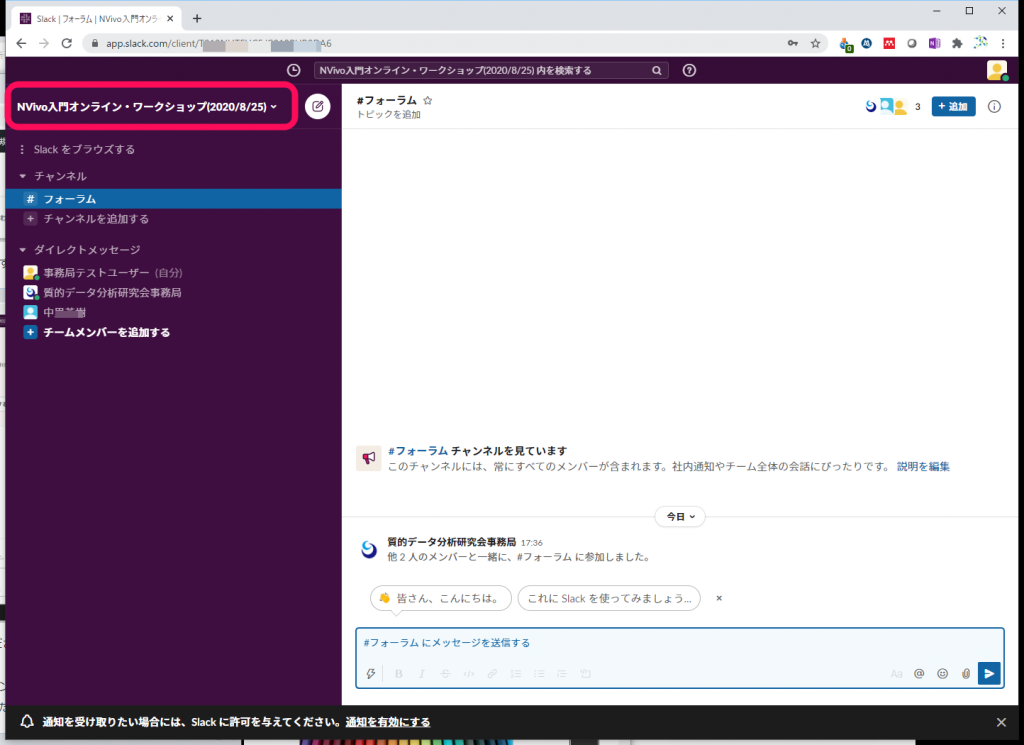The image size is (1024, 745).
Task: Toggle blockquote formatting in the composer
Action: click(562, 674)
